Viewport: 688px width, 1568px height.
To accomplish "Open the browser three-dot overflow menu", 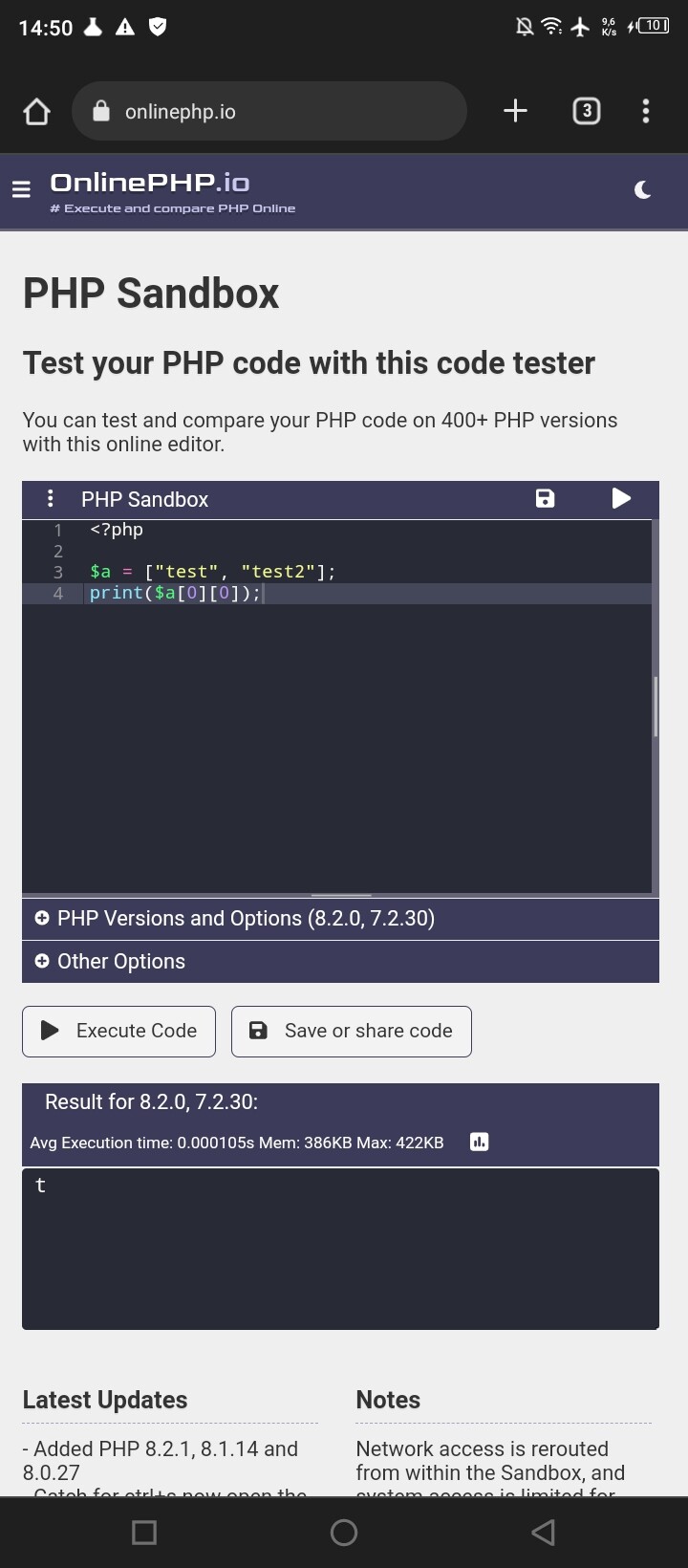I will pos(646,111).
